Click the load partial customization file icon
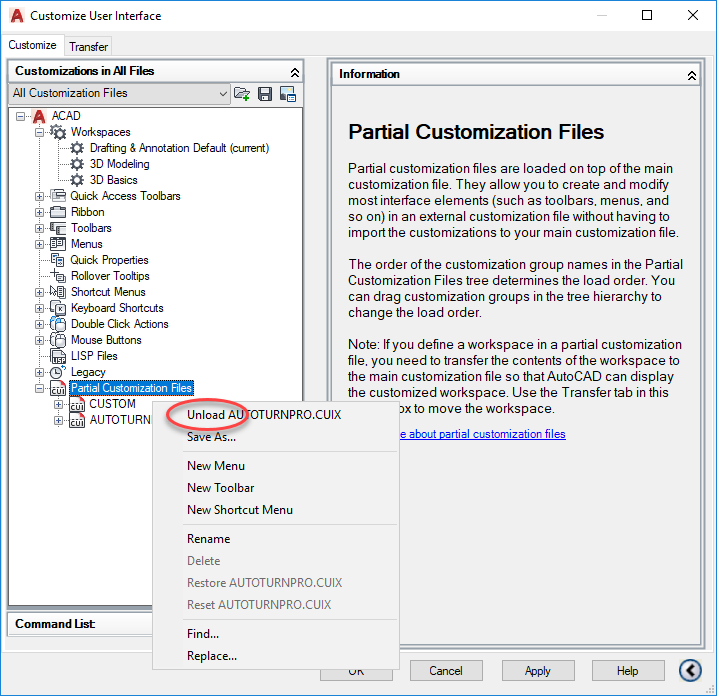 [242, 94]
